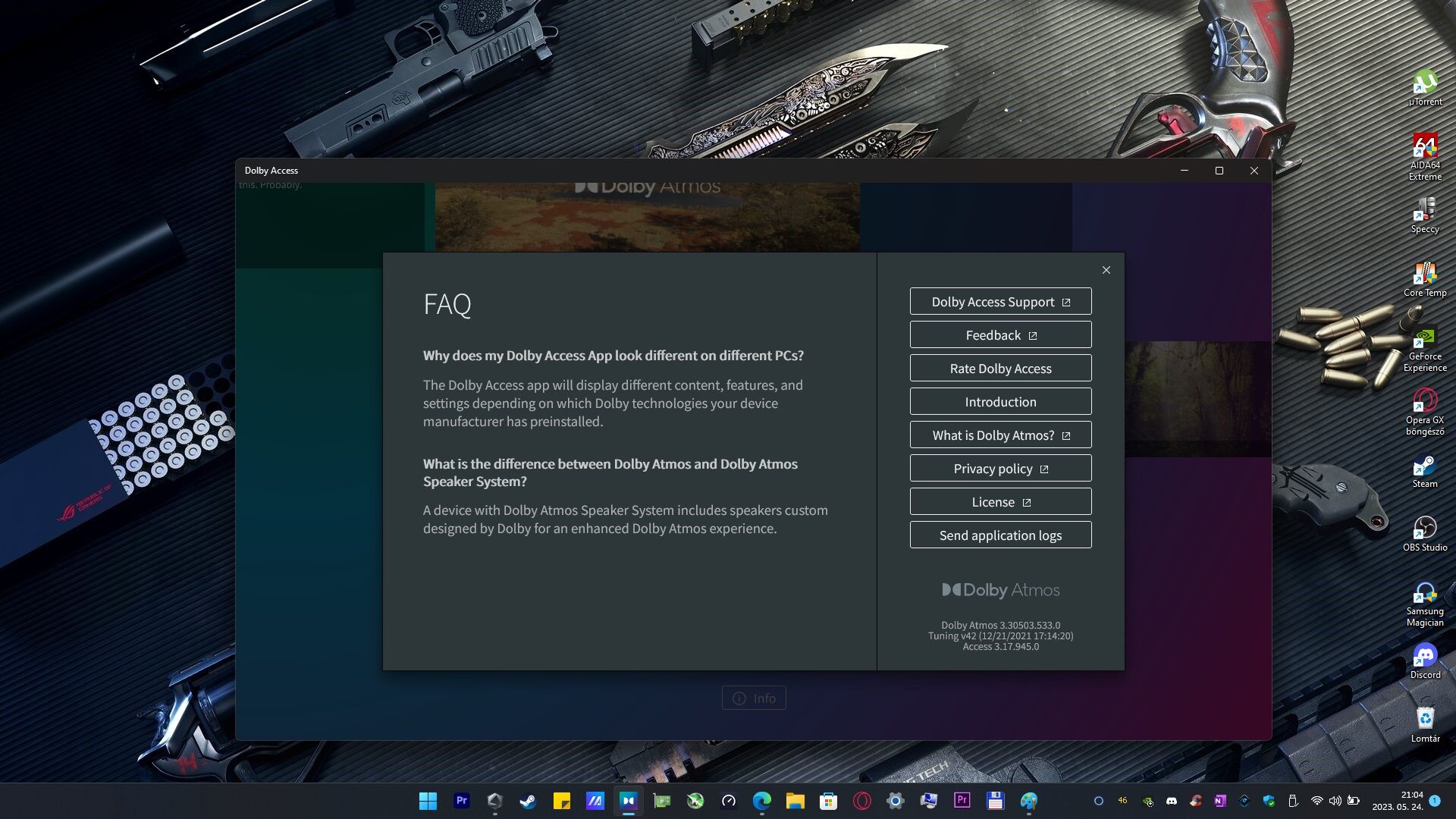Screen dimensions: 1456x819
Task: Open the Dolby Access Support link
Action: point(1000,302)
